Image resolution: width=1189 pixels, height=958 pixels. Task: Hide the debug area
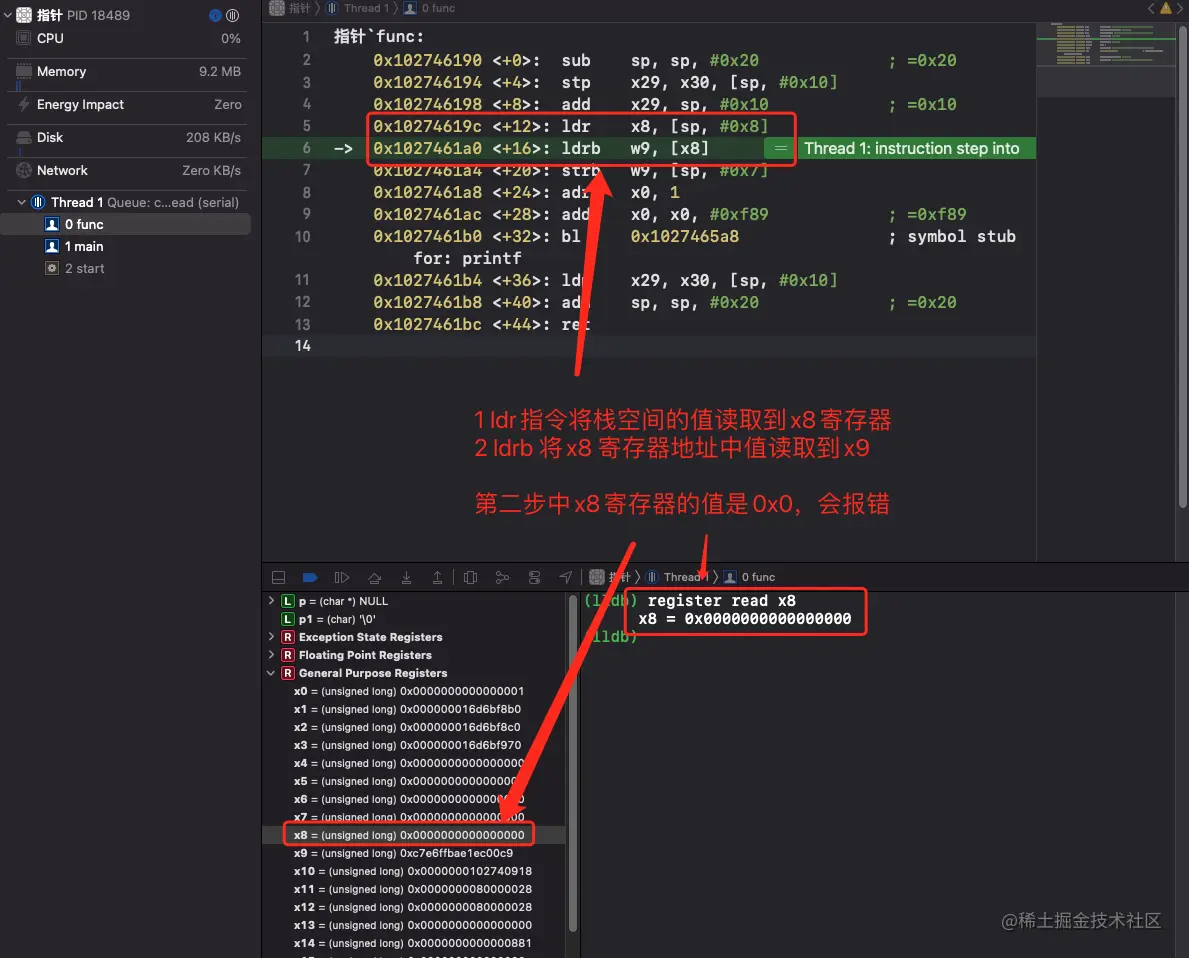[x=278, y=577]
